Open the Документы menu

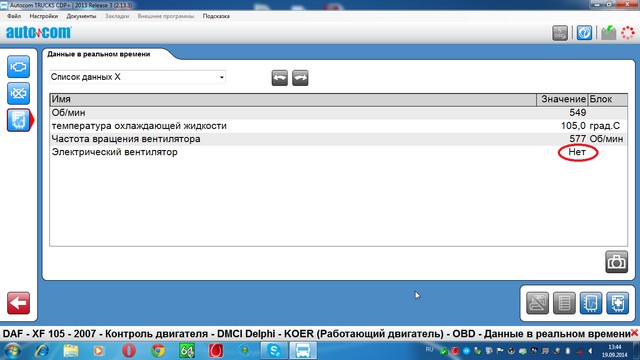81,16
